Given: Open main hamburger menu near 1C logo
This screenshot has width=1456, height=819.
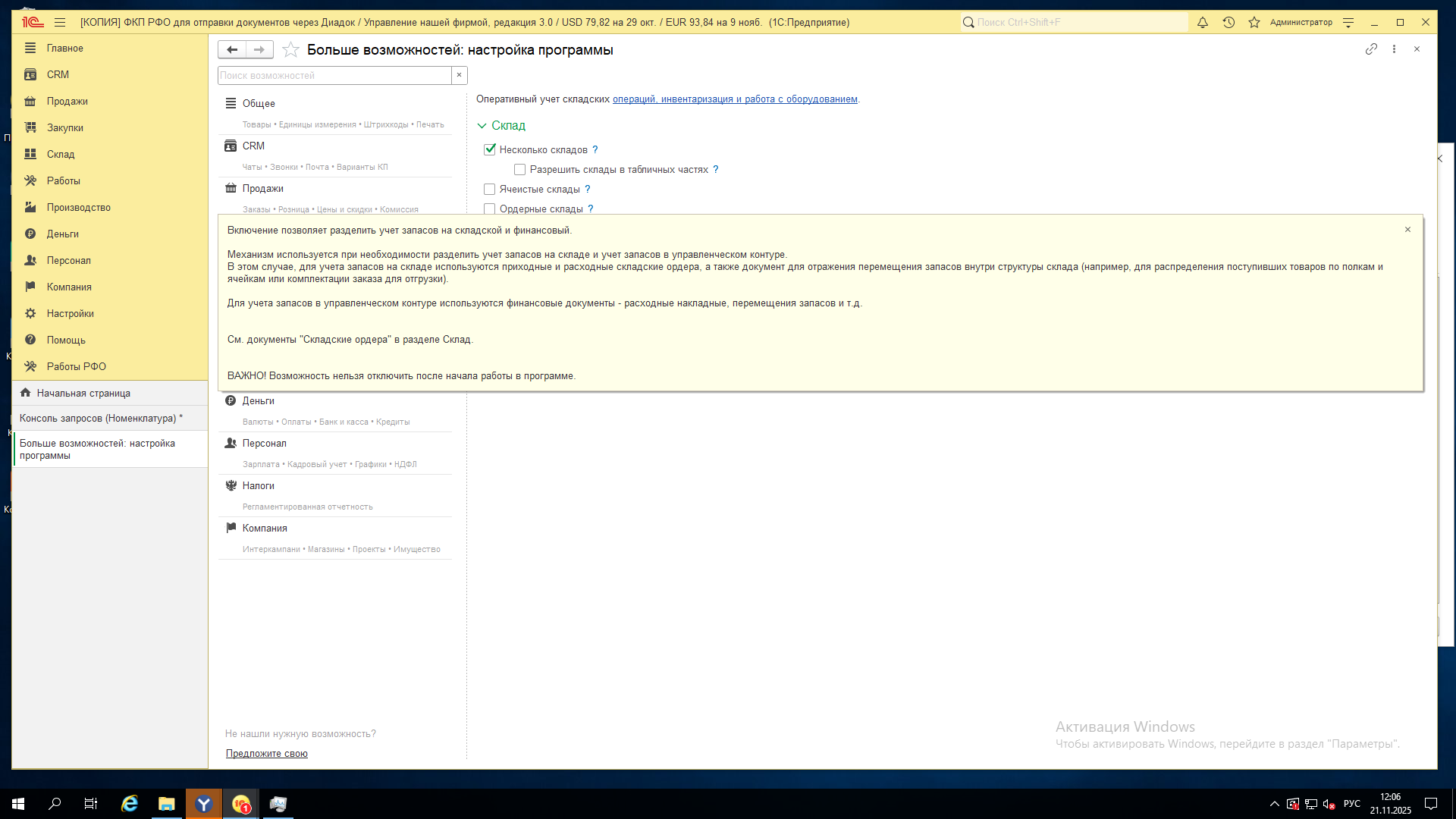Looking at the screenshot, I should [60, 23].
